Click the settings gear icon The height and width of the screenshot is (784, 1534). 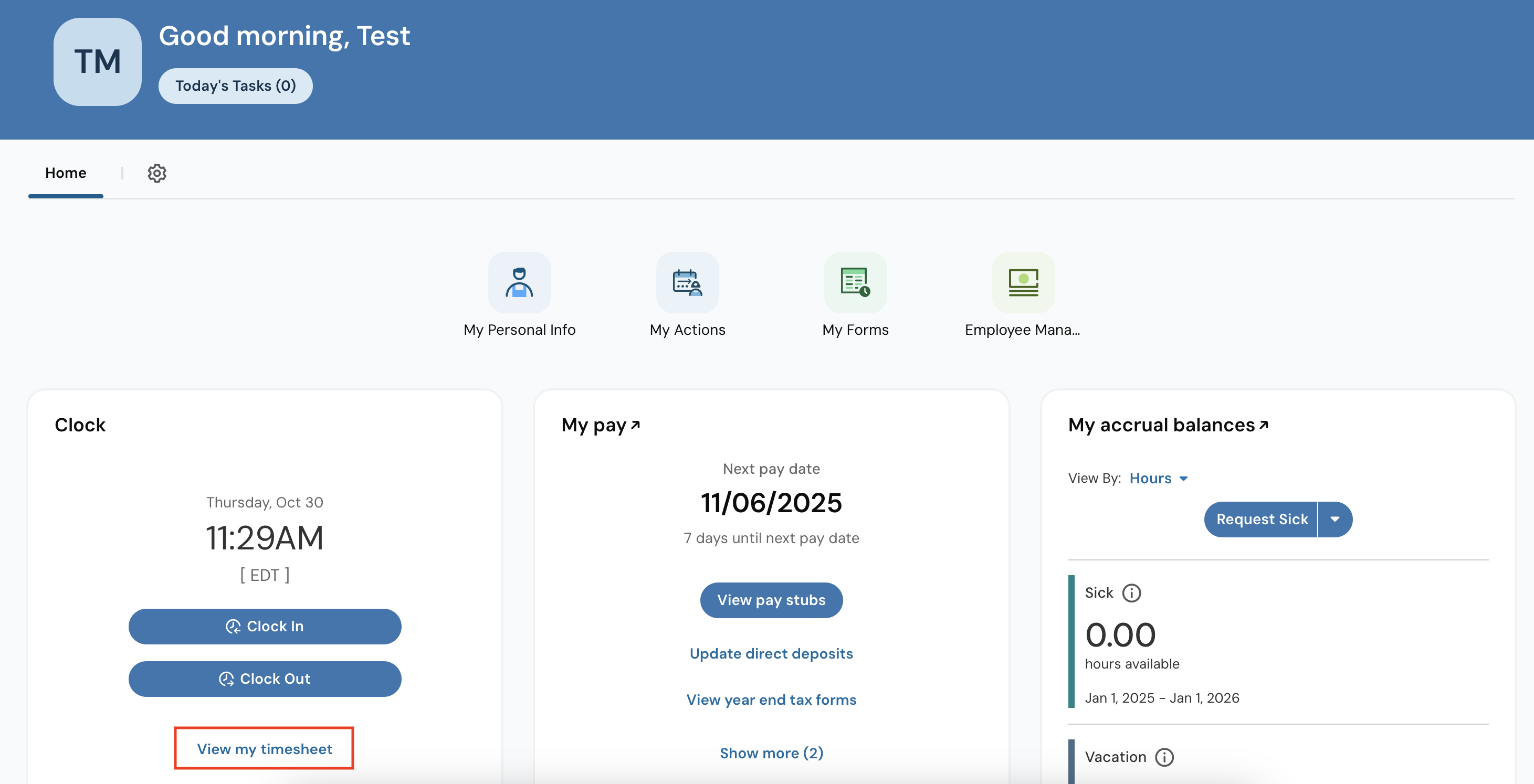tap(156, 173)
